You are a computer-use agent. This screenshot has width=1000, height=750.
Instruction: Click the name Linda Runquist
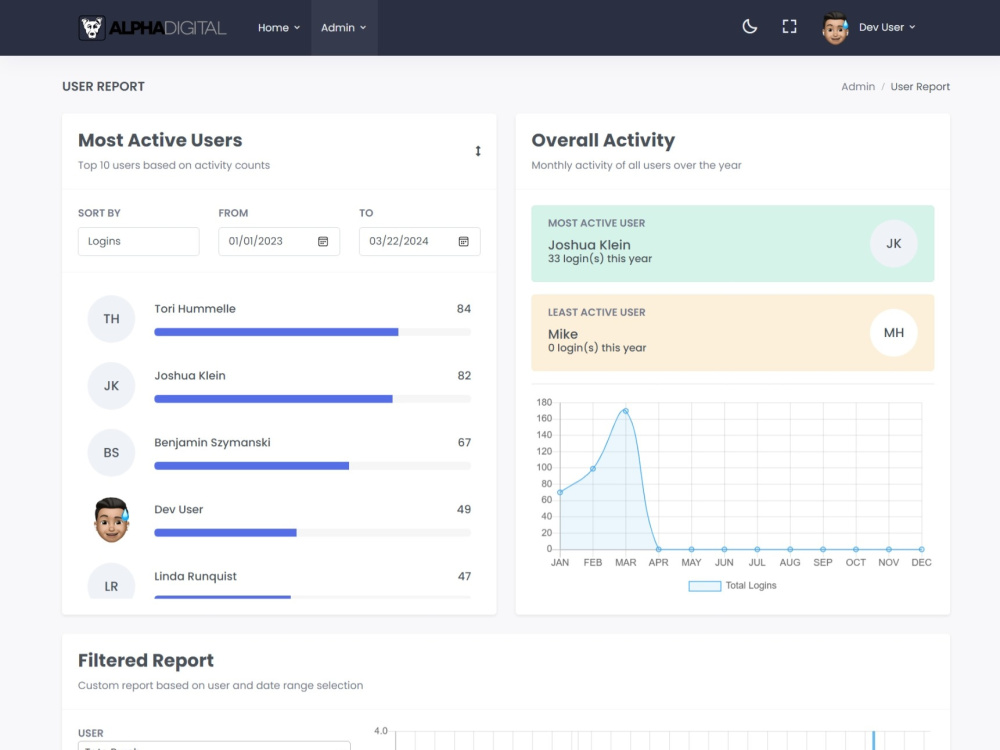click(195, 577)
